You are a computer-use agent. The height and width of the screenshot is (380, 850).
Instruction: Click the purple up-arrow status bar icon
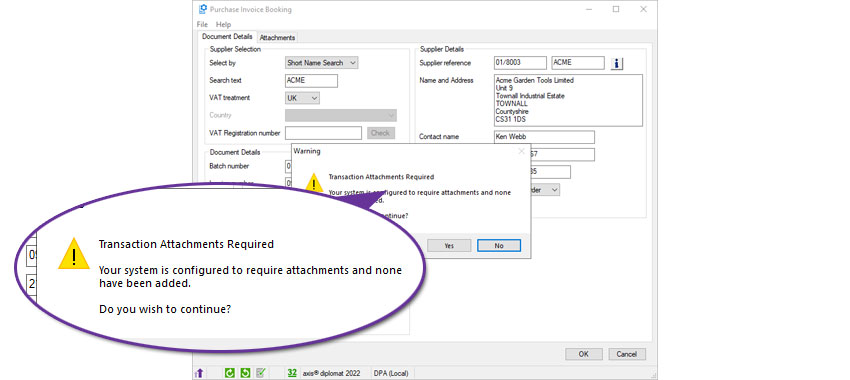[x=199, y=373]
